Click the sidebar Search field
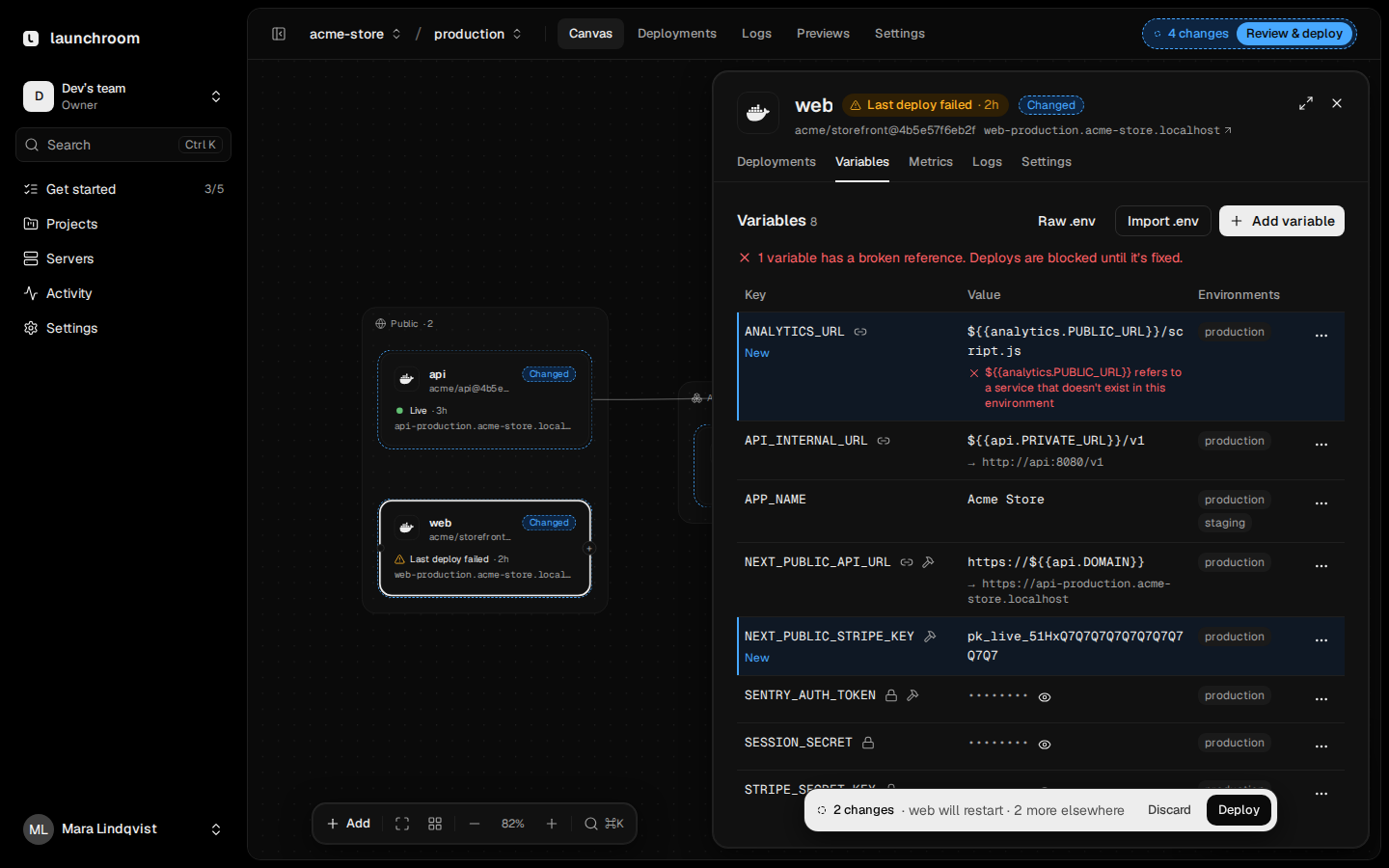Screen dimensions: 1389x868 tap(123, 145)
